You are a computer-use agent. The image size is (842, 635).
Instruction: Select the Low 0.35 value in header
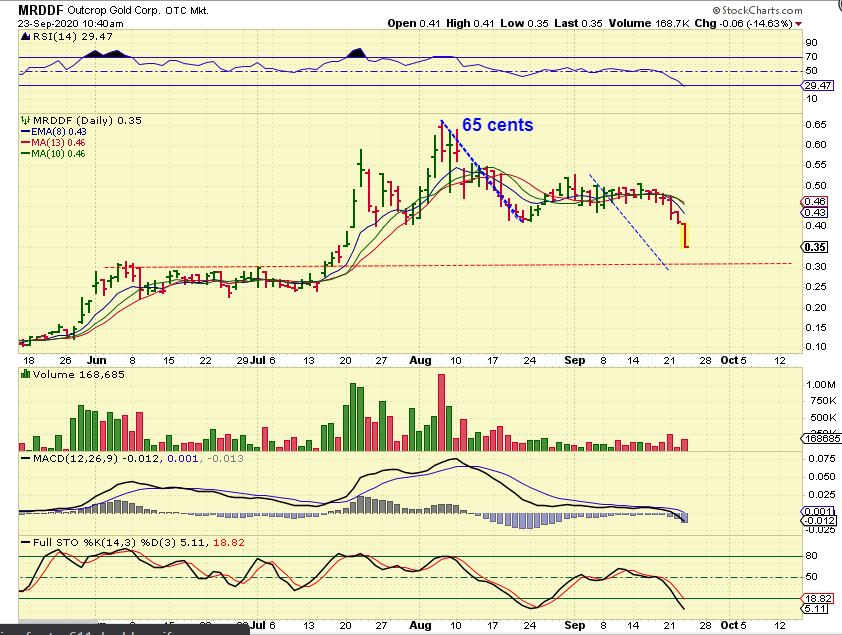(524, 24)
